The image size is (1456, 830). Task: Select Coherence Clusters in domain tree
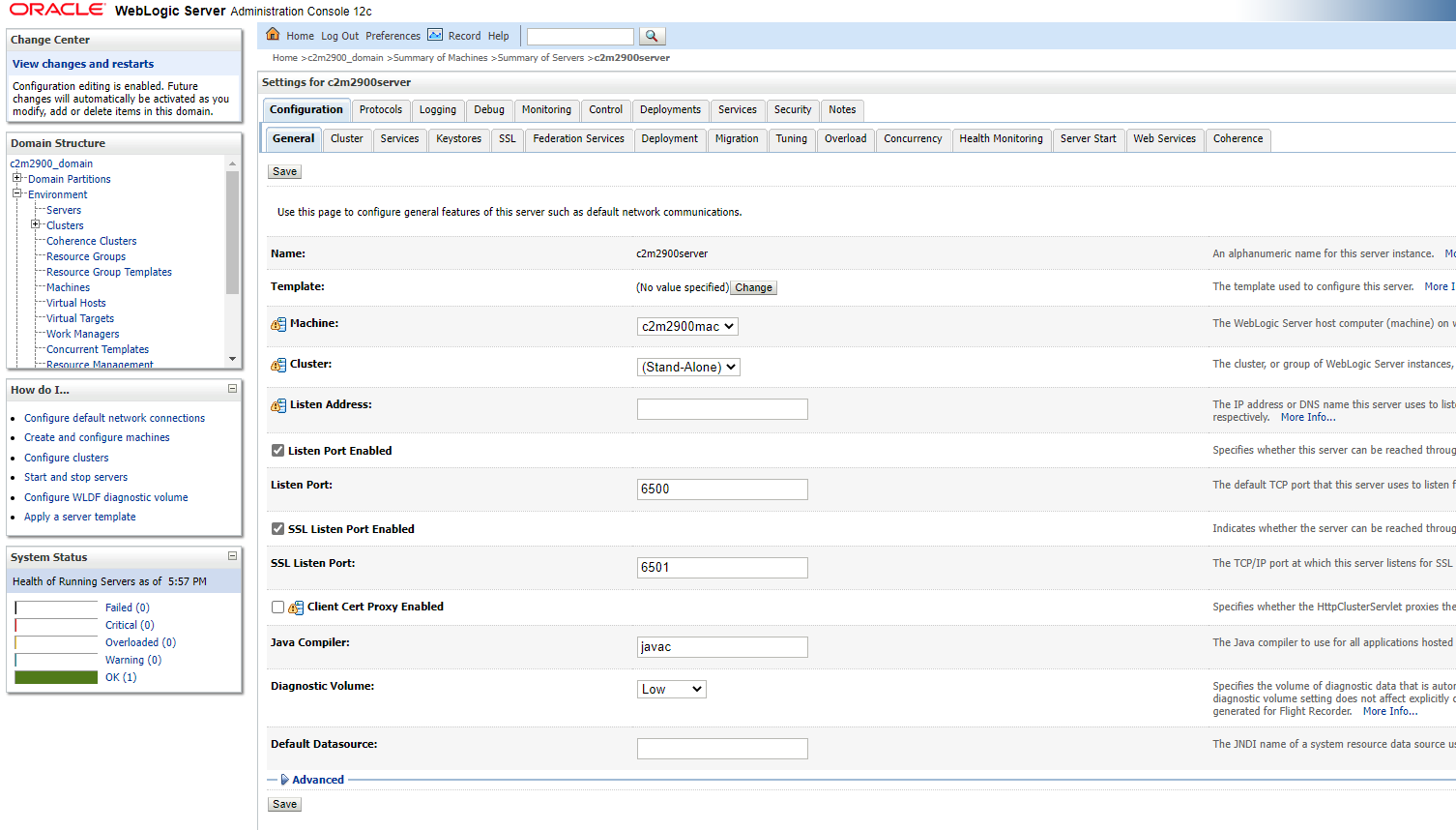tap(92, 241)
